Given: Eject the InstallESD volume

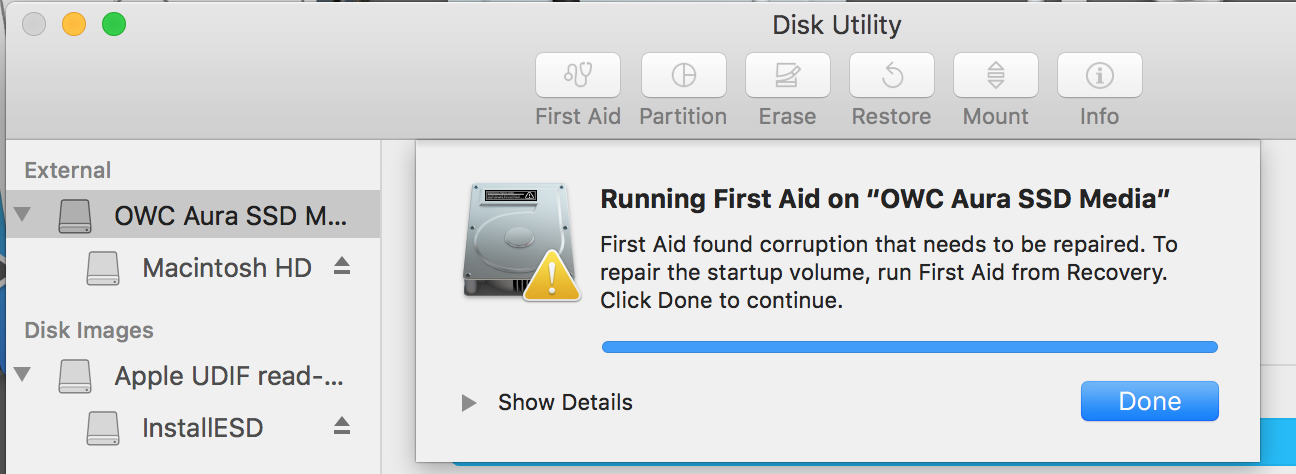Looking at the screenshot, I should coord(342,427).
